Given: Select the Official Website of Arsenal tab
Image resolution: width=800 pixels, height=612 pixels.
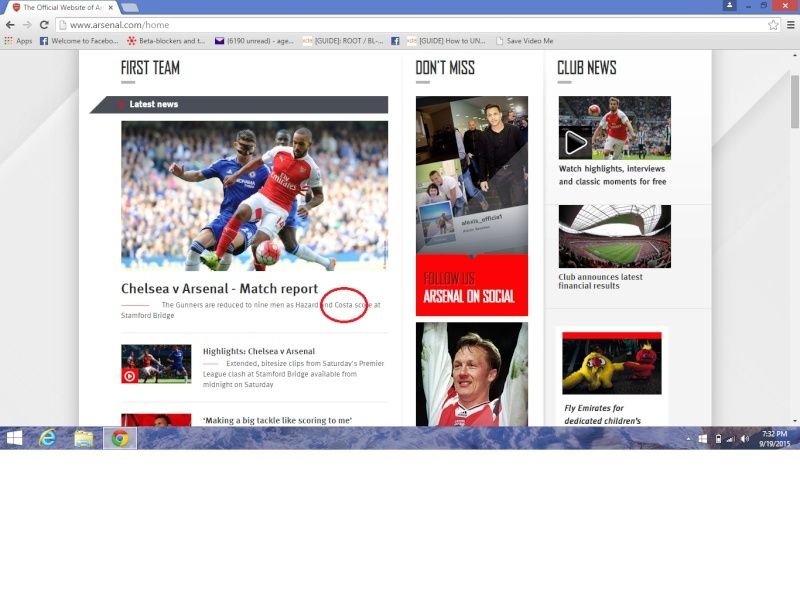Looking at the screenshot, I should pyautogui.click(x=62, y=8).
